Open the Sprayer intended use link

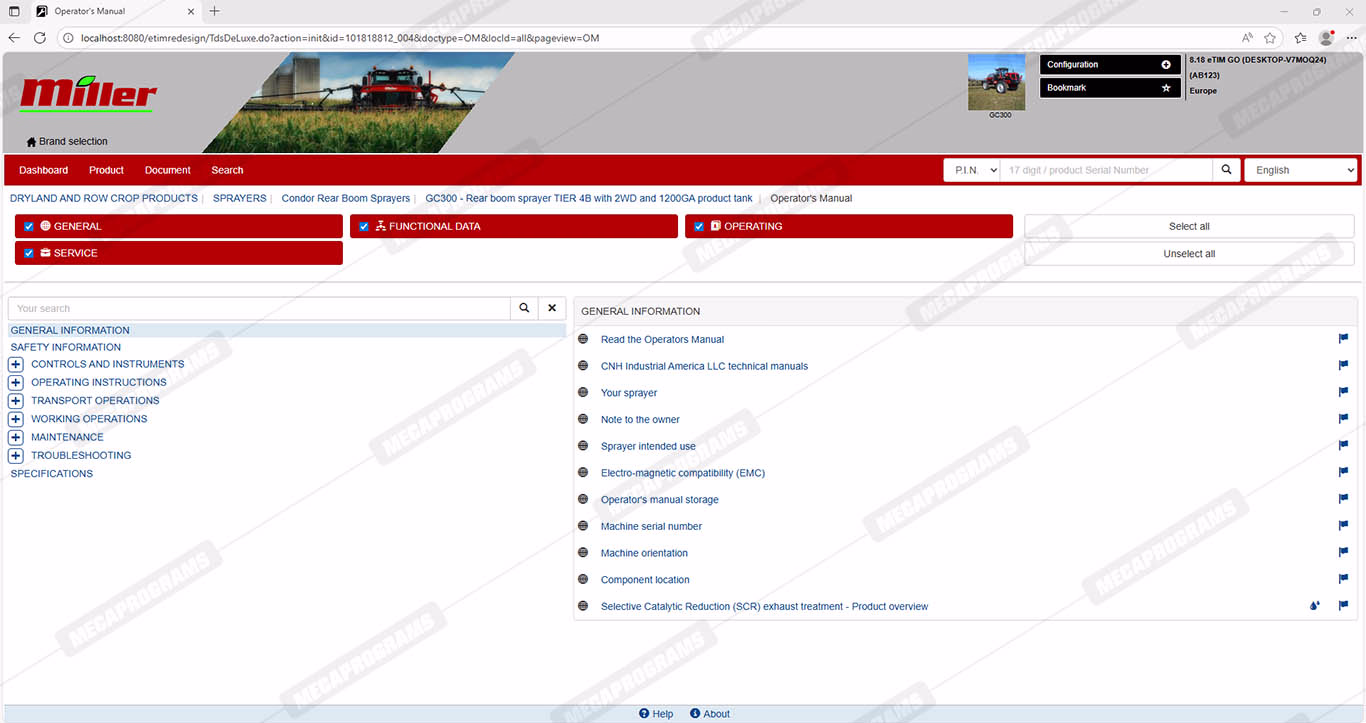pos(648,446)
